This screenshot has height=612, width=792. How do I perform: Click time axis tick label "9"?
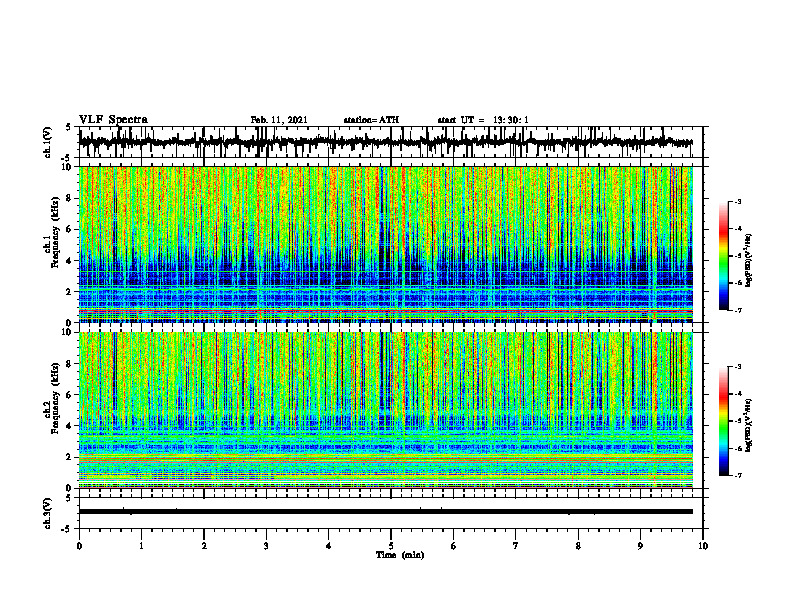tap(640, 546)
